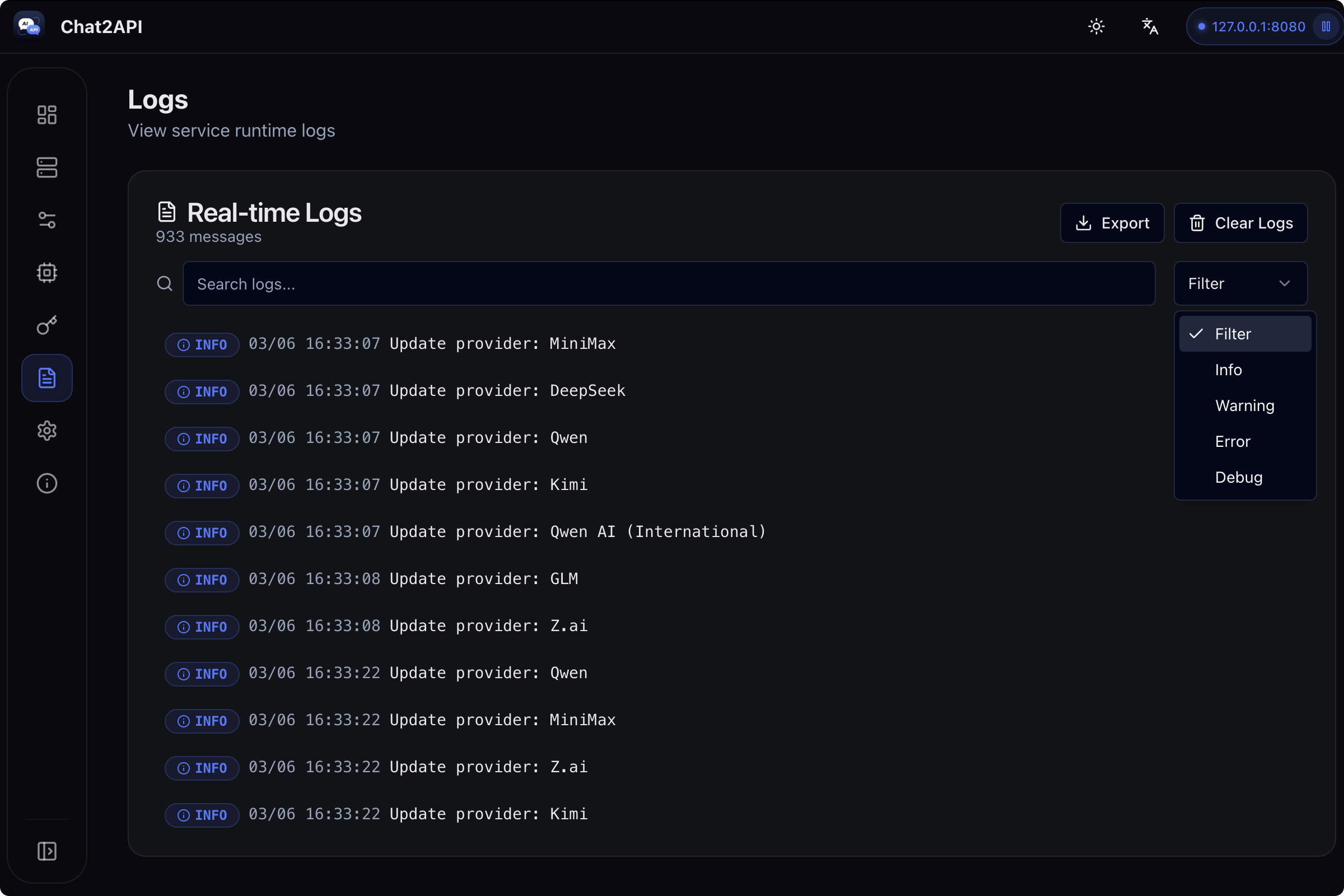The width and height of the screenshot is (1344, 896).
Task: Expand the Filter dropdown
Action: click(1240, 283)
